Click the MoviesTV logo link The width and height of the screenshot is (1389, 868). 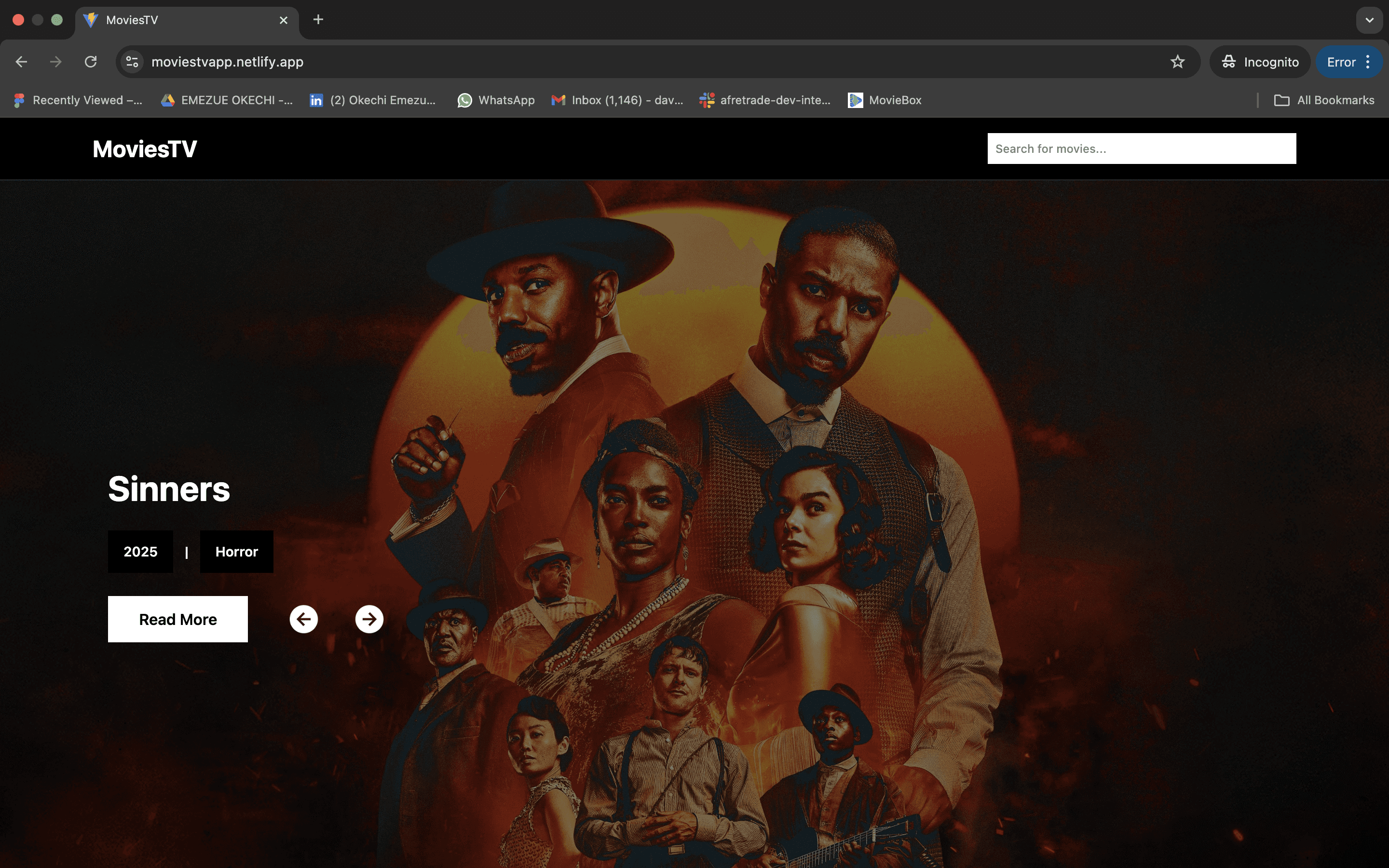(x=145, y=149)
